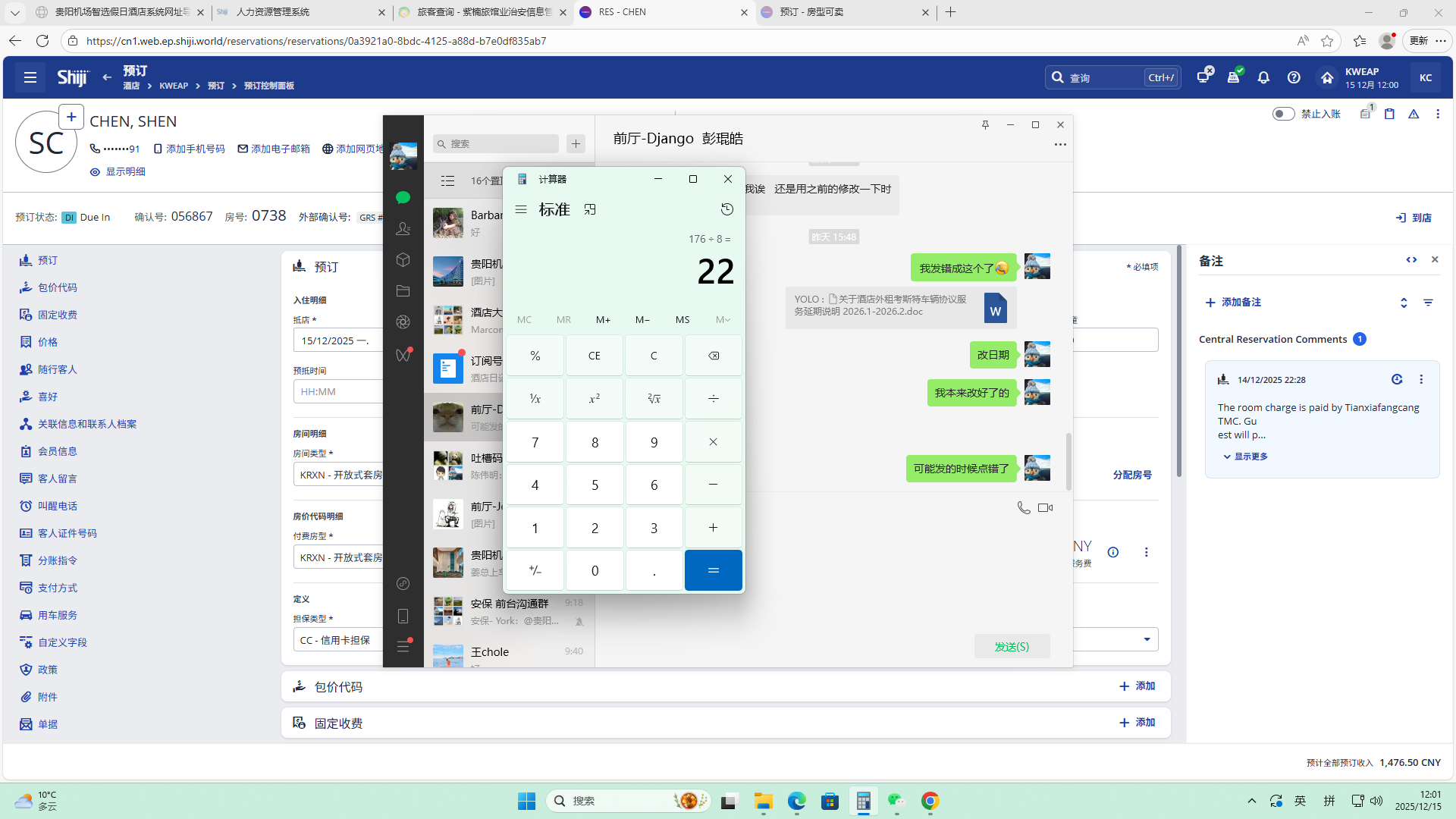Open calculator hamburger navigation menu
This screenshot has height=819, width=1456.
coord(521,209)
